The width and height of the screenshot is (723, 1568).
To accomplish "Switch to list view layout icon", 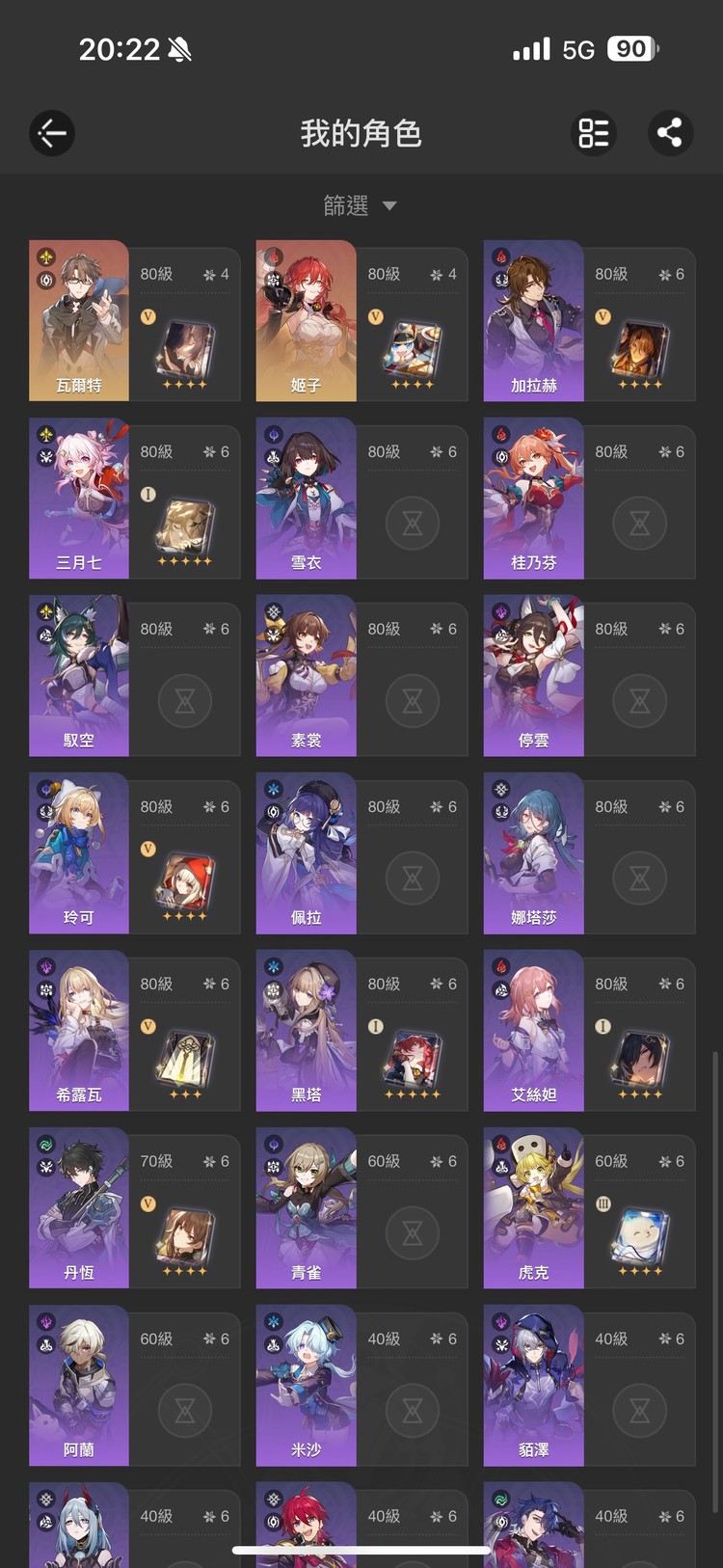I will 594,133.
